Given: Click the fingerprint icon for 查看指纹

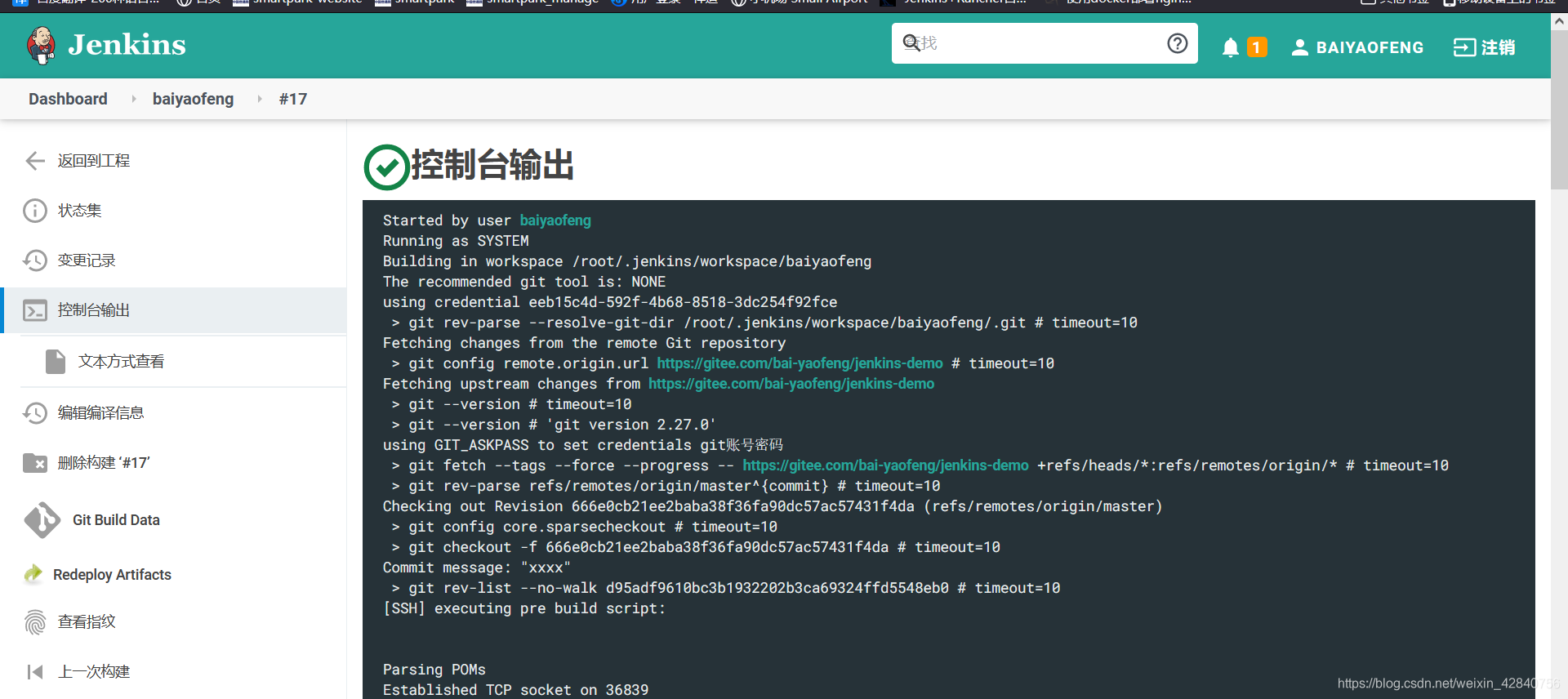Looking at the screenshot, I should [x=35, y=622].
